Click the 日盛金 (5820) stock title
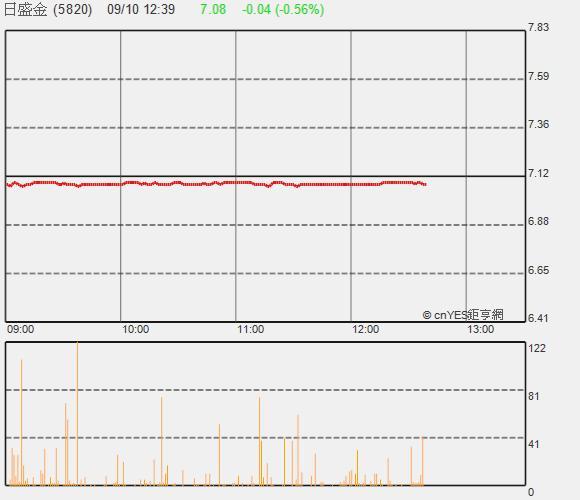580x500 pixels. click(x=48, y=9)
